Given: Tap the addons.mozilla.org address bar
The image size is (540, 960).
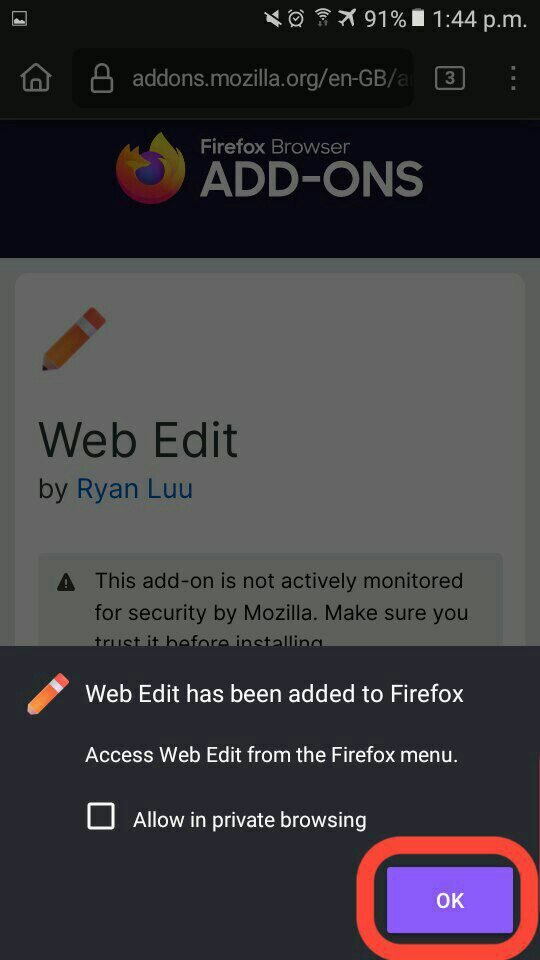Looking at the screenshot, I should [243, 78].
